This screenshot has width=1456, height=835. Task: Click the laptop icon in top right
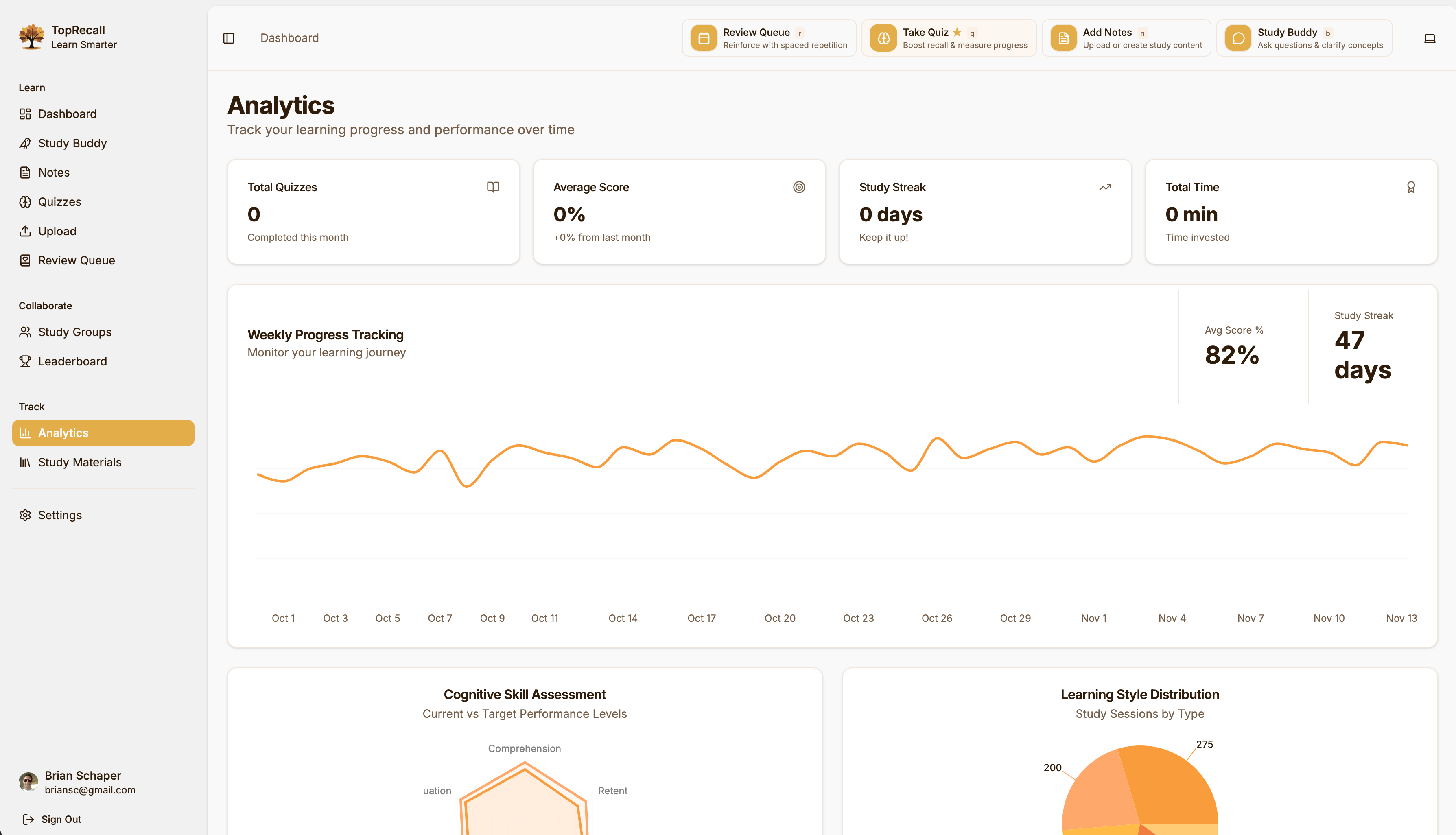[x=1430, y=38]
